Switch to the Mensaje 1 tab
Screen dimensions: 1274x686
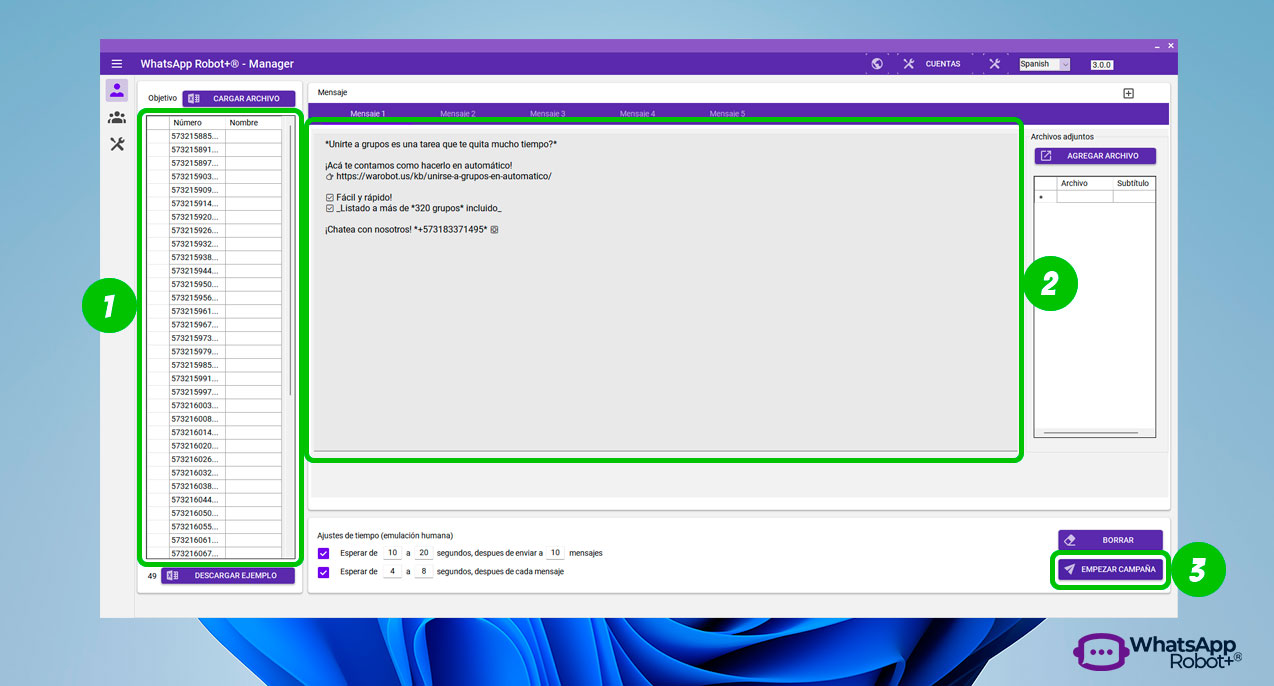[368, 114]
